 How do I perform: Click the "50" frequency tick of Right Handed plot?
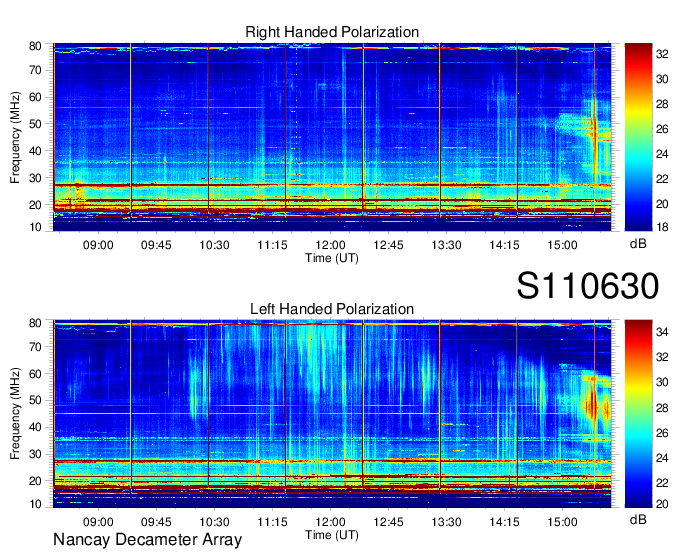[35, 124]
